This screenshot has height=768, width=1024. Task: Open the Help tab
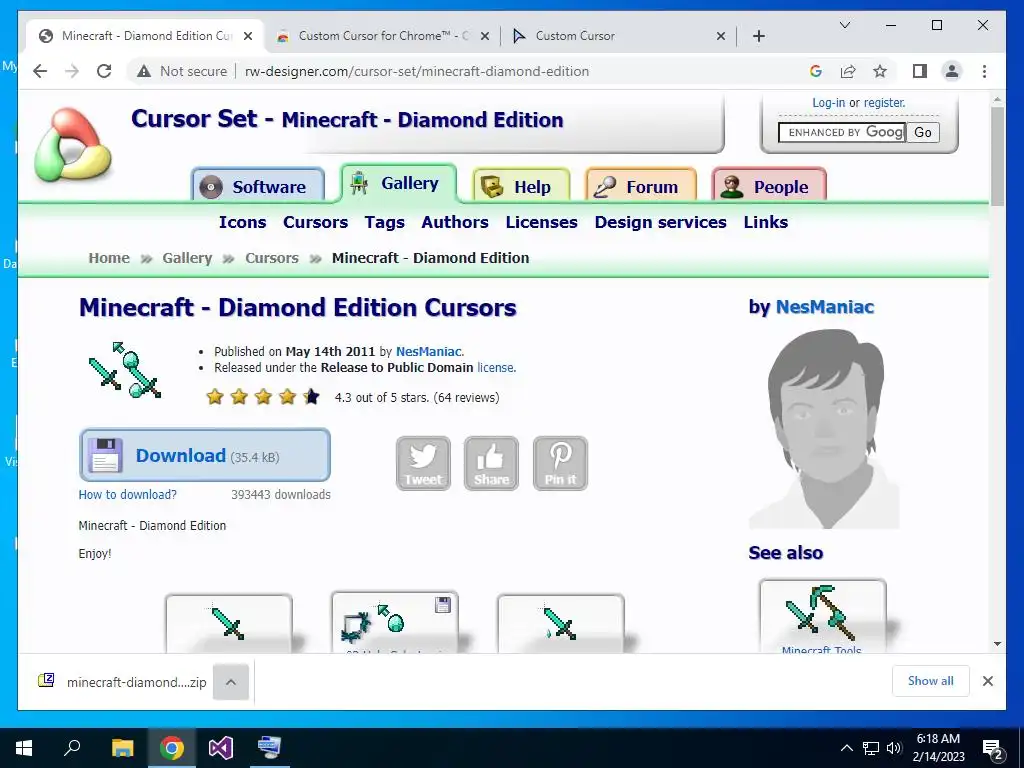[x=521, y=186]
